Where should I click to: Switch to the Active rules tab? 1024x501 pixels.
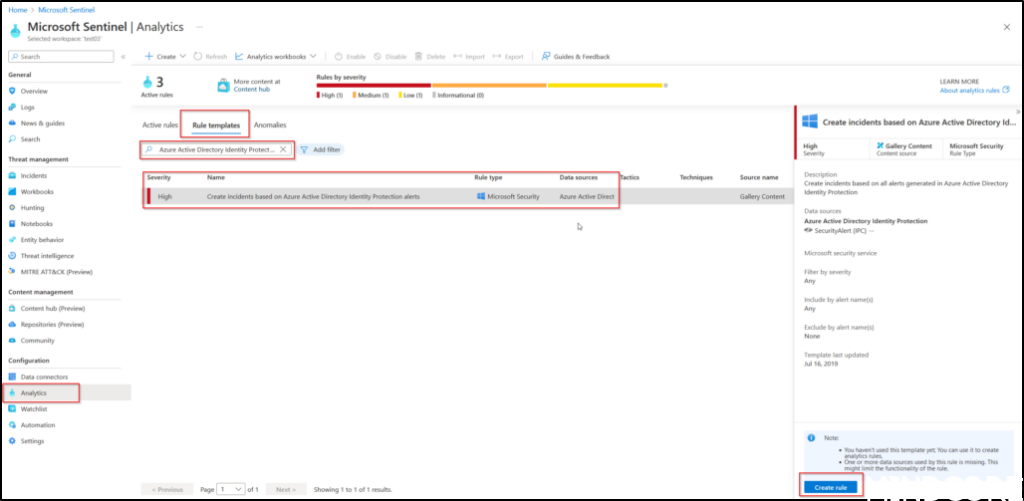point(160,125)
